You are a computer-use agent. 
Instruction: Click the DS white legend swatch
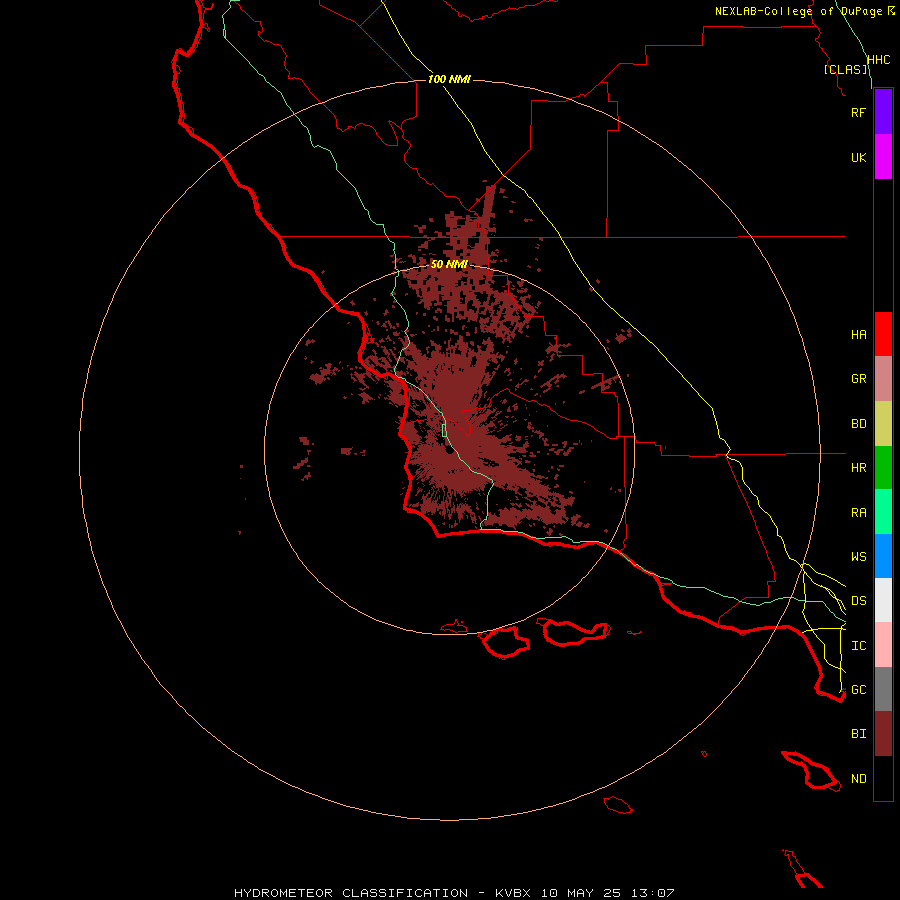pos(883,600)
